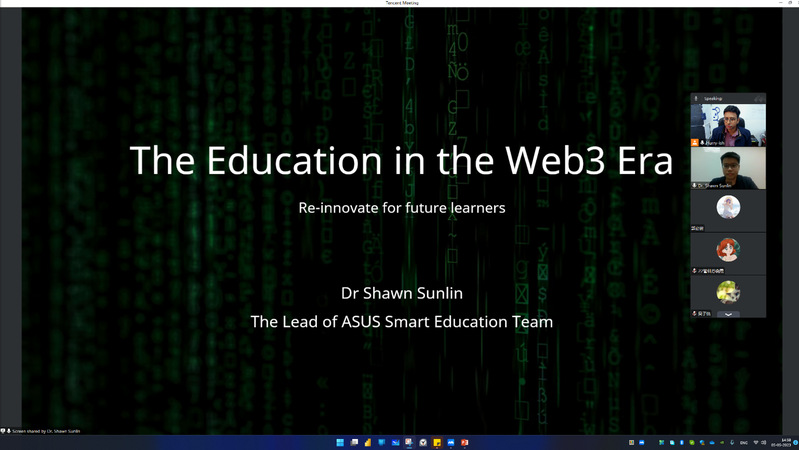Click the Dr. Shawn Sunlin video thumbnail
The image size is (799, 450).
[728, 167]
